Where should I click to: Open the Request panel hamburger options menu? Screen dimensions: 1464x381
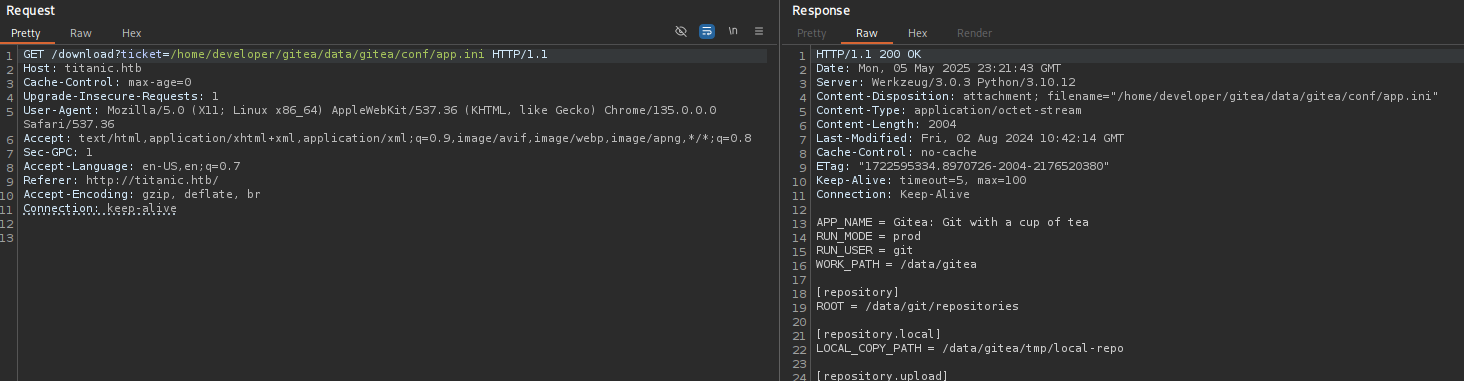(759, 32)
